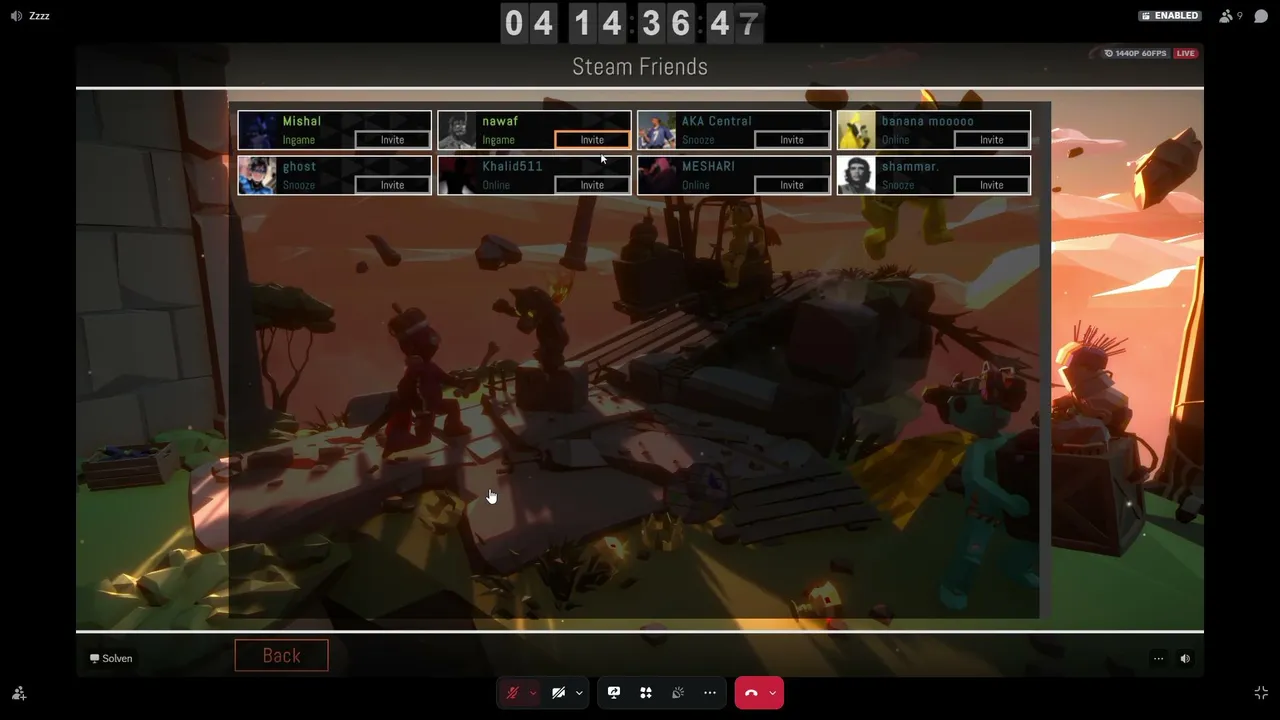Click the AKA Central friend name
Viewport: 1280px width, 720px height.
tap(717, 121)
